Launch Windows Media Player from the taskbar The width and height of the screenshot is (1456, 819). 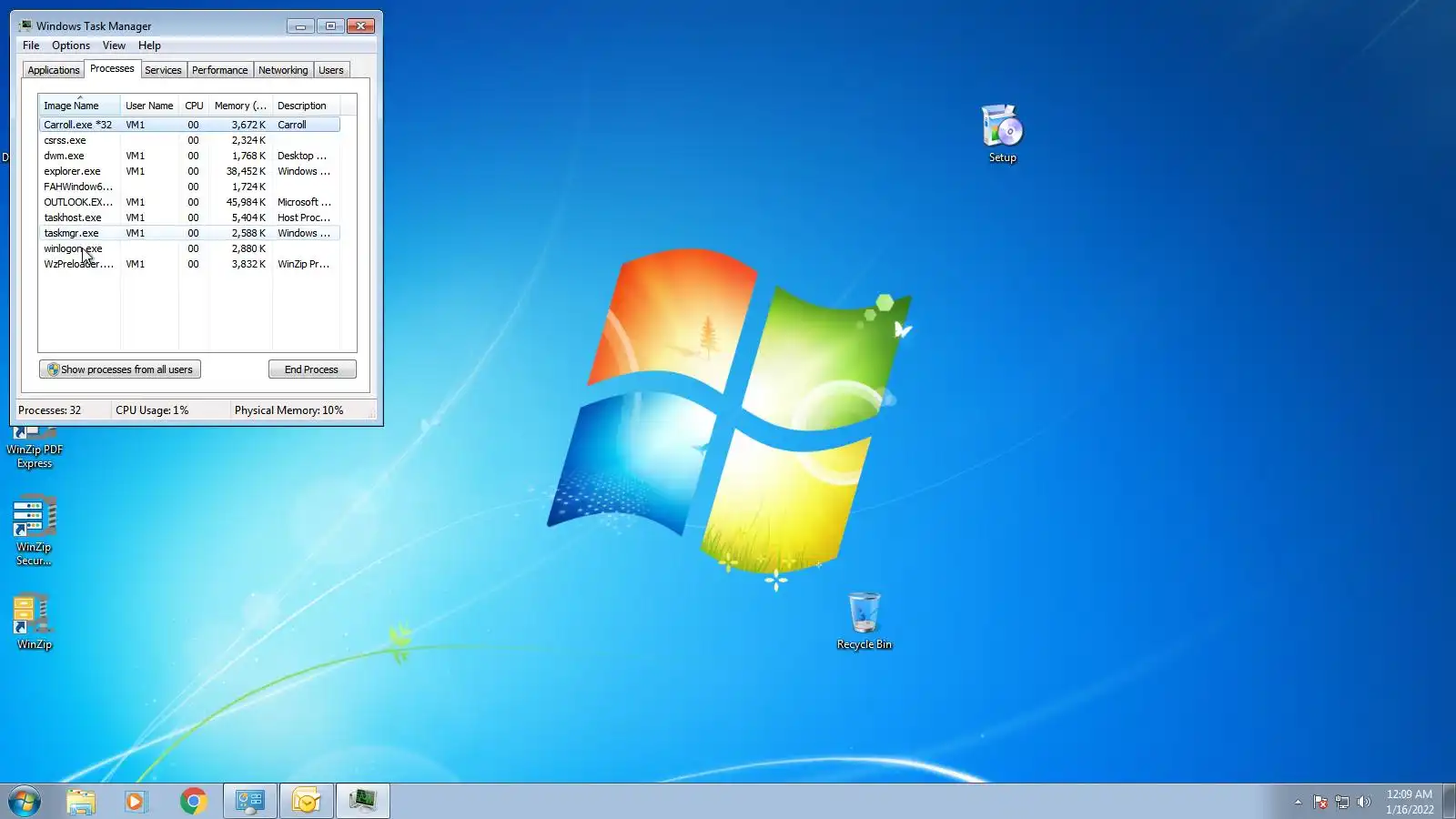pos(136,801)
